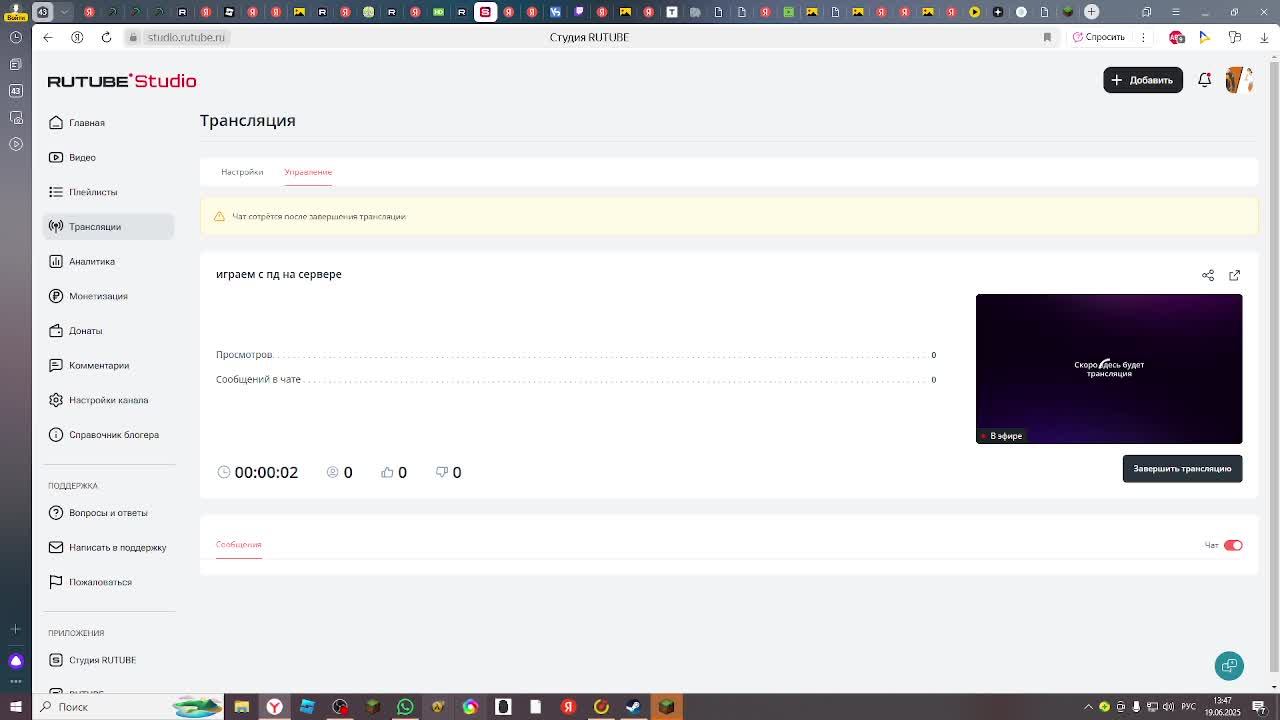
Task: Click the Спросить assistant button
Action: pyautogui.click(x=1099, y=37)
